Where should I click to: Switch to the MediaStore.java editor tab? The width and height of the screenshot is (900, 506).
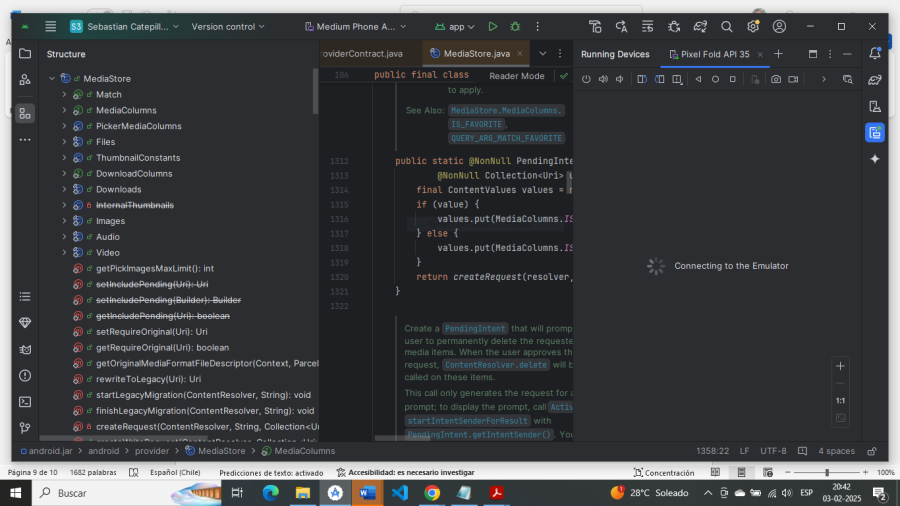(476, 54)
